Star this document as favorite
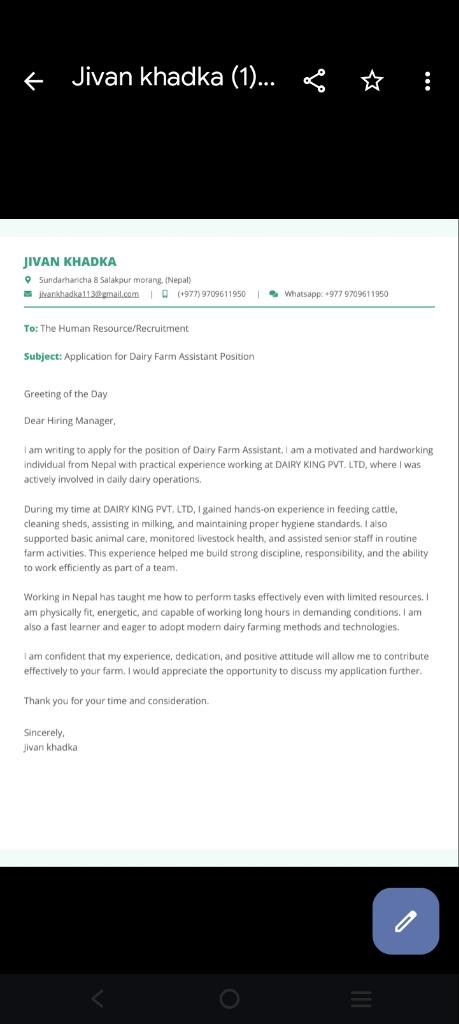The height and width of the screenshot is (1024, 459). tap(372, 81)
